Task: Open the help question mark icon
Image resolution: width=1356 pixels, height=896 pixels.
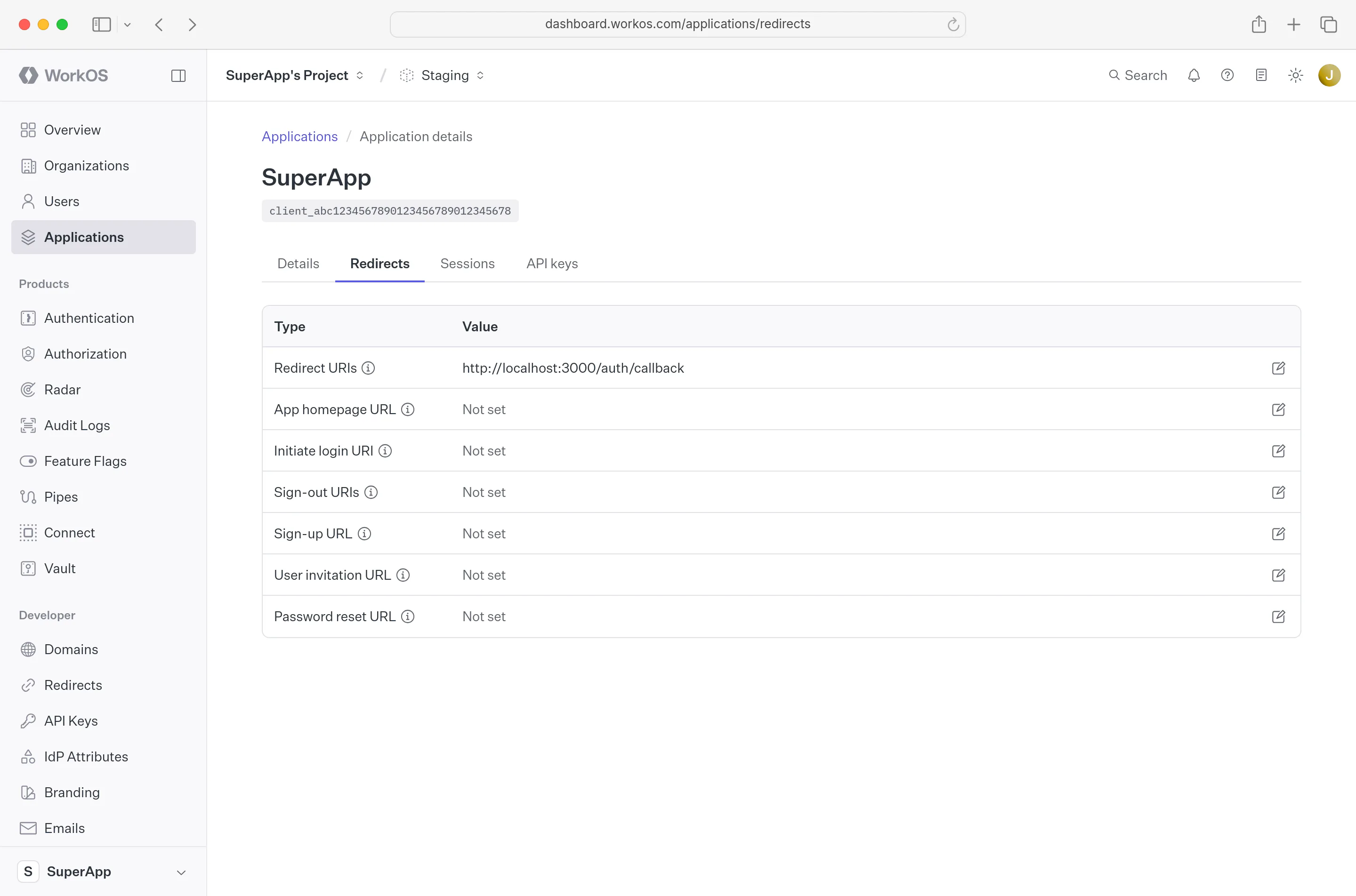Action: 1227,75
